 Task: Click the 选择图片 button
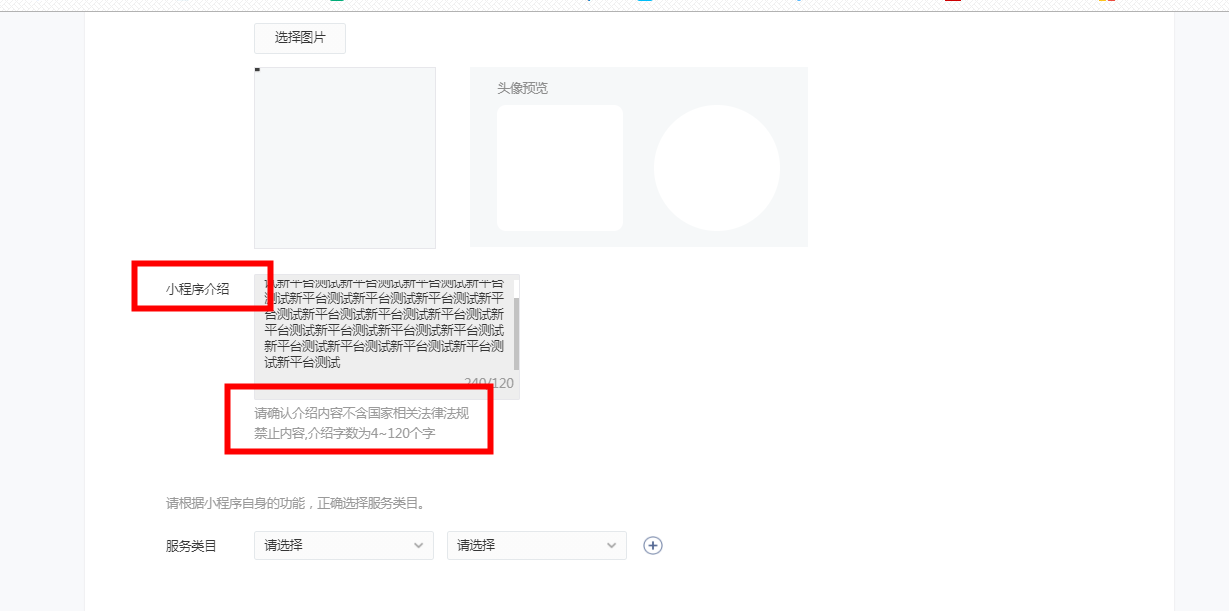click(300, 38)
